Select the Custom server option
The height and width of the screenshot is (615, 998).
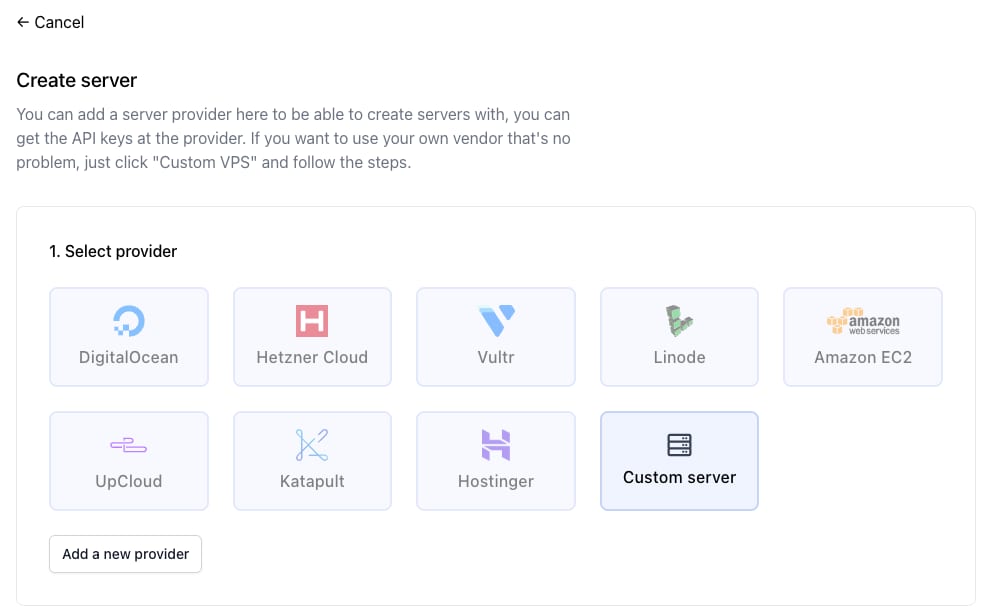(679, 460)
